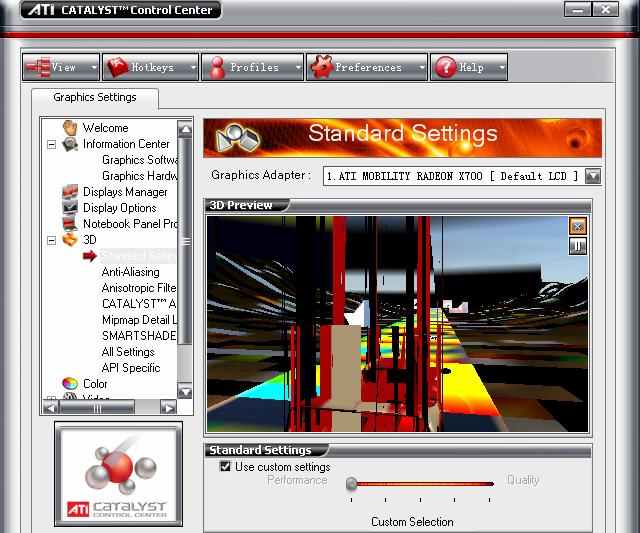Open the Hotkeys menu

(x=150, y=67)
